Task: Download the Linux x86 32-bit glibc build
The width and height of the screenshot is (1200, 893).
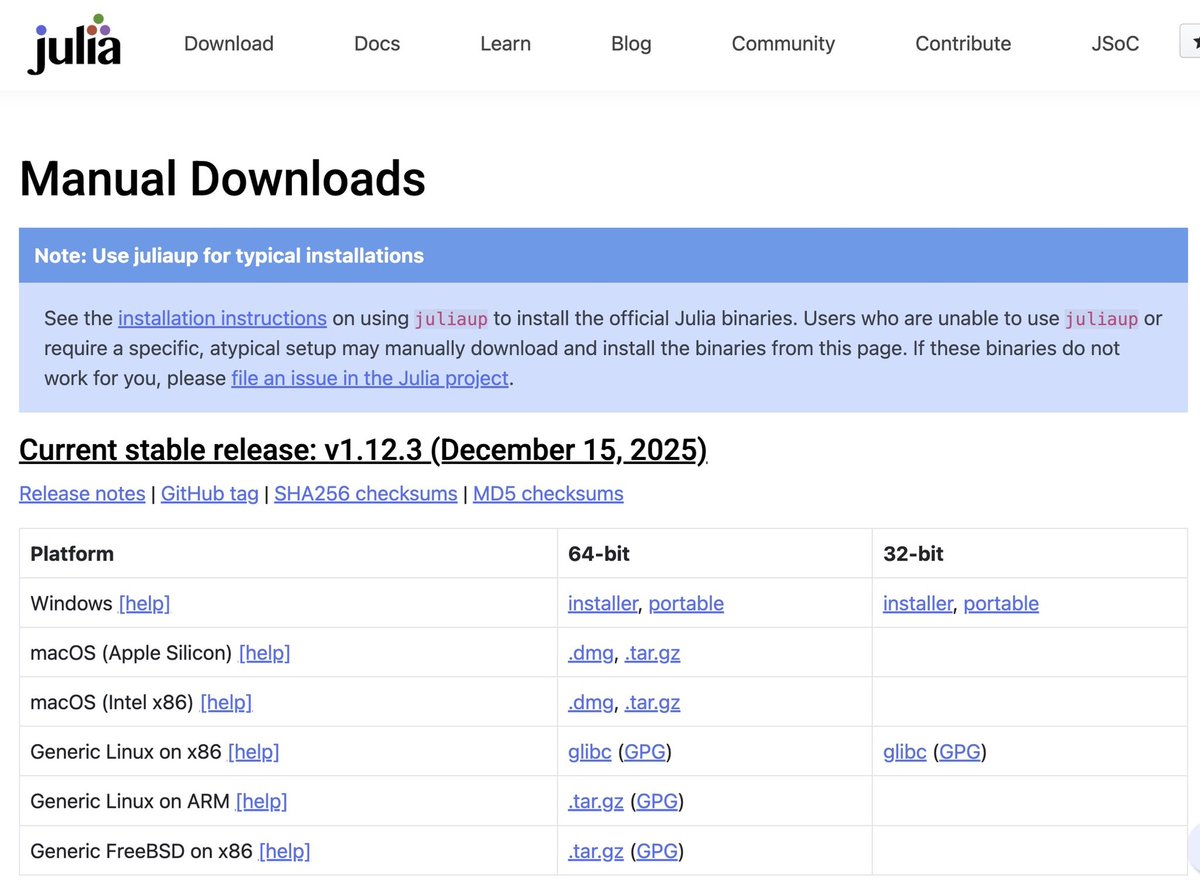Action: 905,752
